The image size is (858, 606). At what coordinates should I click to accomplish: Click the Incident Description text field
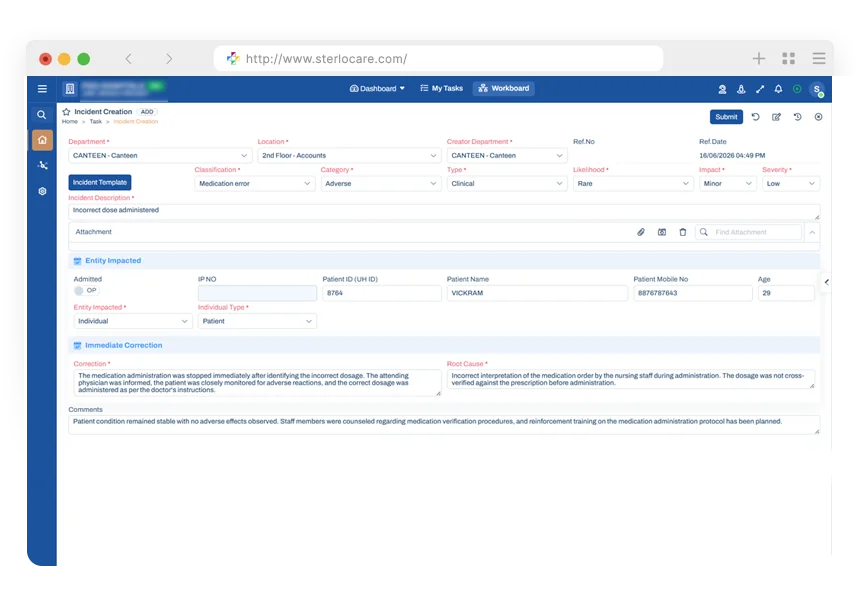[x=444, y=212]
